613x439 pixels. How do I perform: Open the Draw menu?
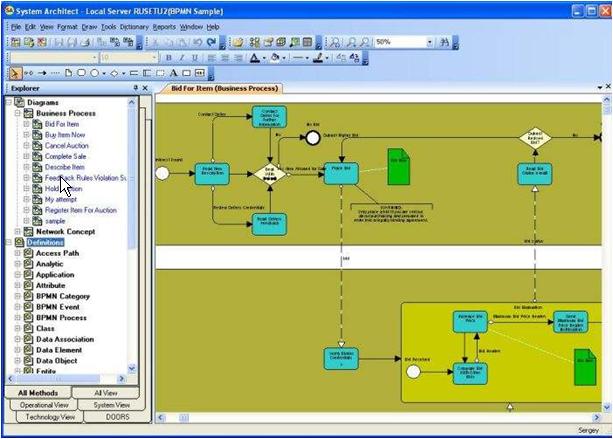click(x=89, y=27)
